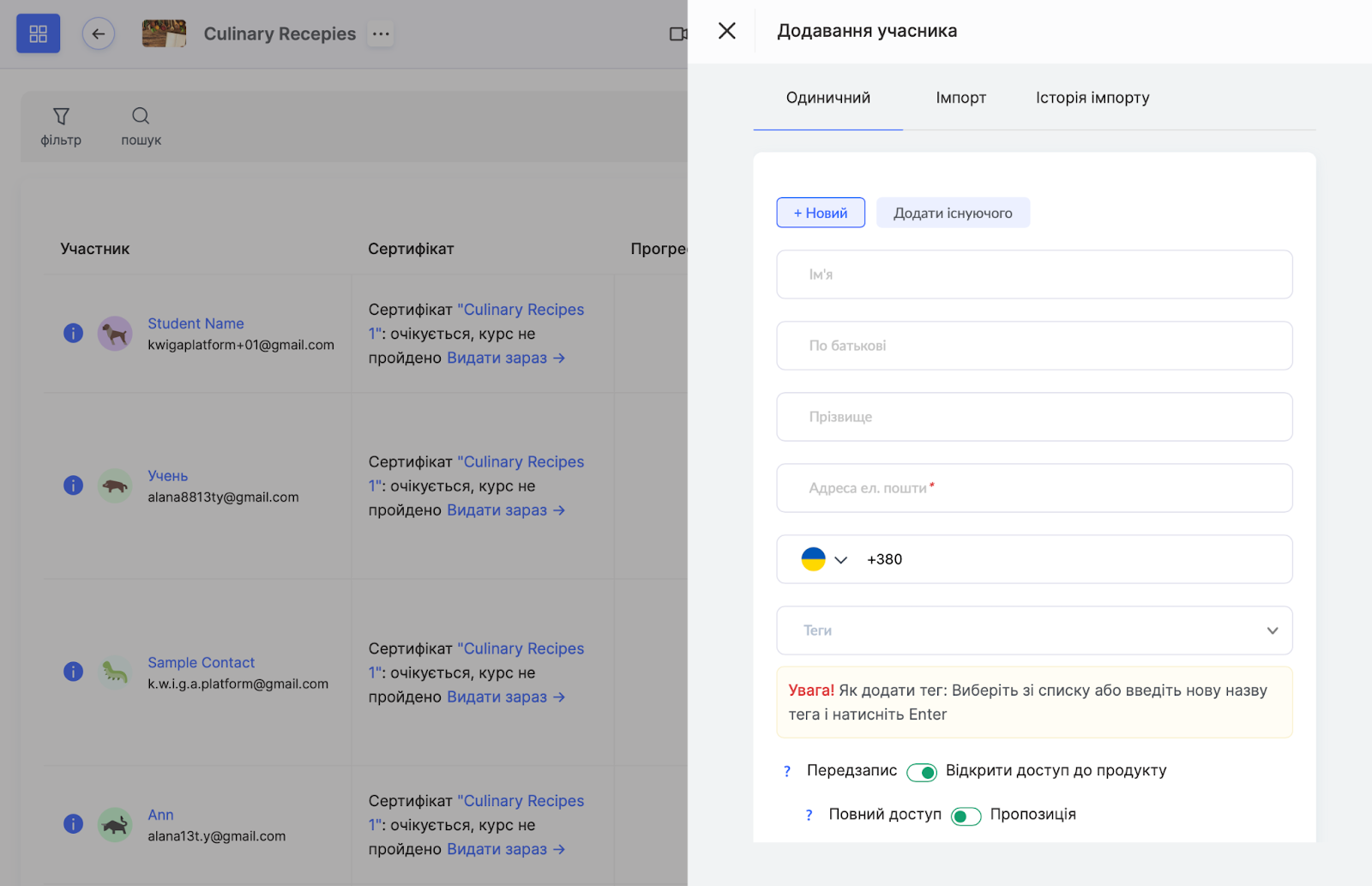The image size is (1372, 886).
Task: Focus the Адреса ел. пошти field
Action: pos(1033,488)
